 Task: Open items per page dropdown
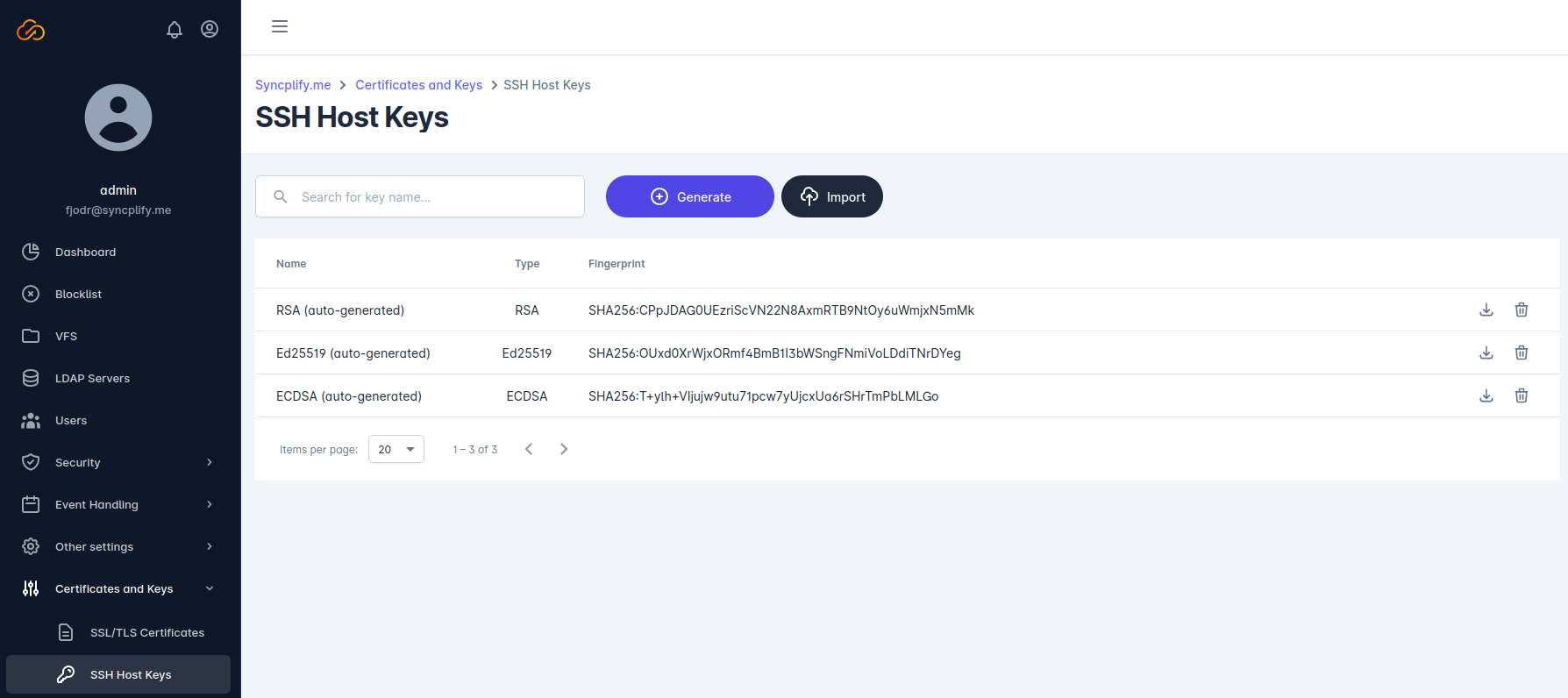[x=396, y=449]
